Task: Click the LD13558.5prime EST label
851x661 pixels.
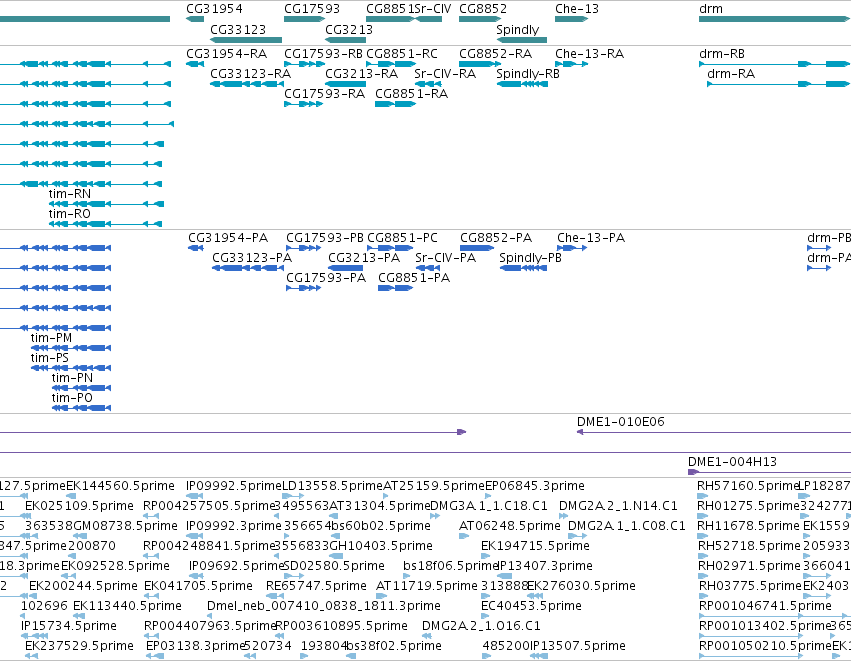Action: pyautogui.click(x=333, y=486)
